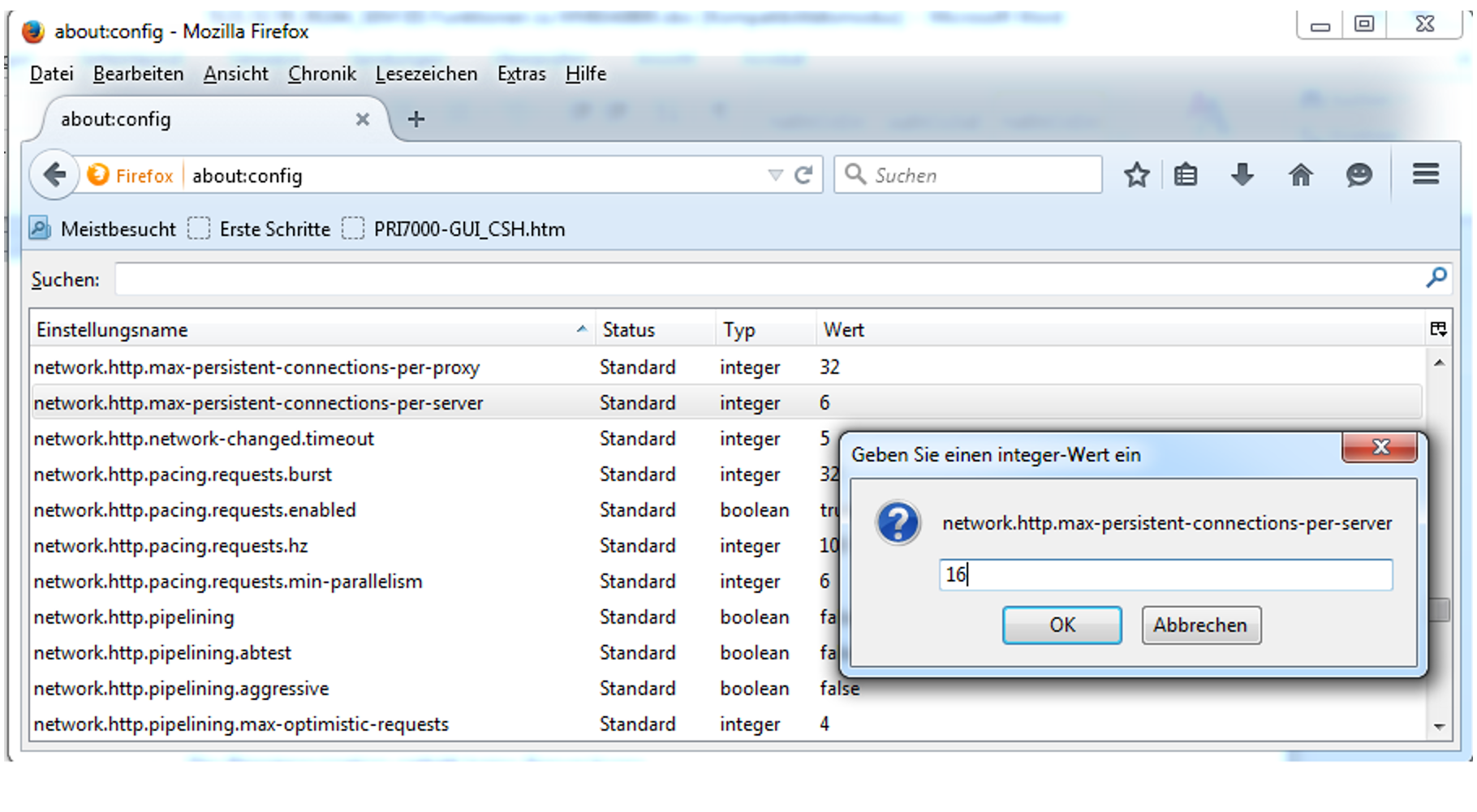1477x812 pixels.
Task: Click the integer value input field
Action: [1165, 575]
